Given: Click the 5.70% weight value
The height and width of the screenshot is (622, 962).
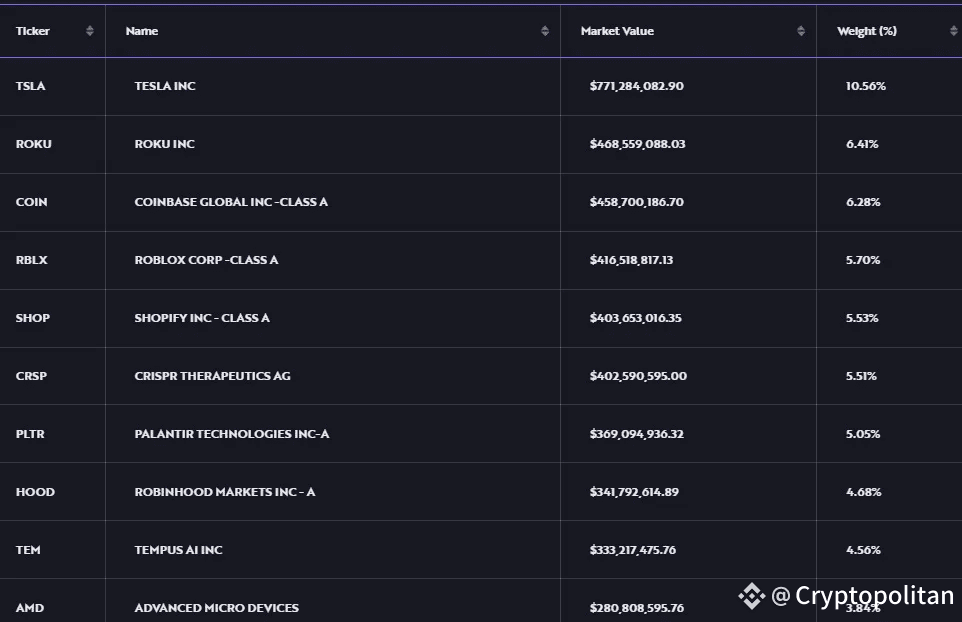Looking at the screenshot, I should 863,260.
